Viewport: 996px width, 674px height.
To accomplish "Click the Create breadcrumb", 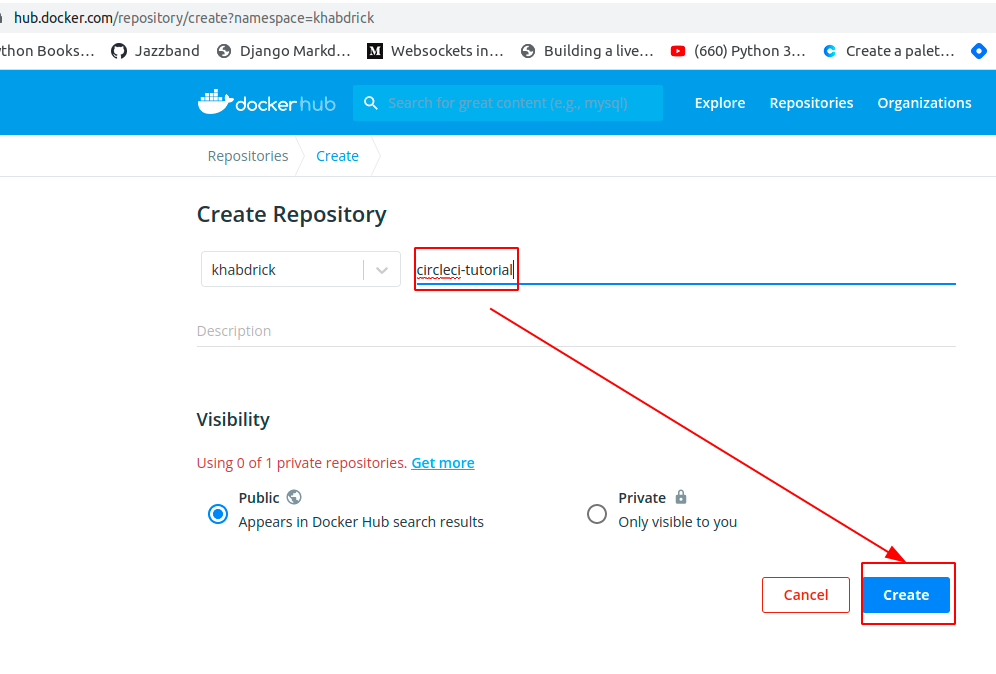I will [337, 156].
